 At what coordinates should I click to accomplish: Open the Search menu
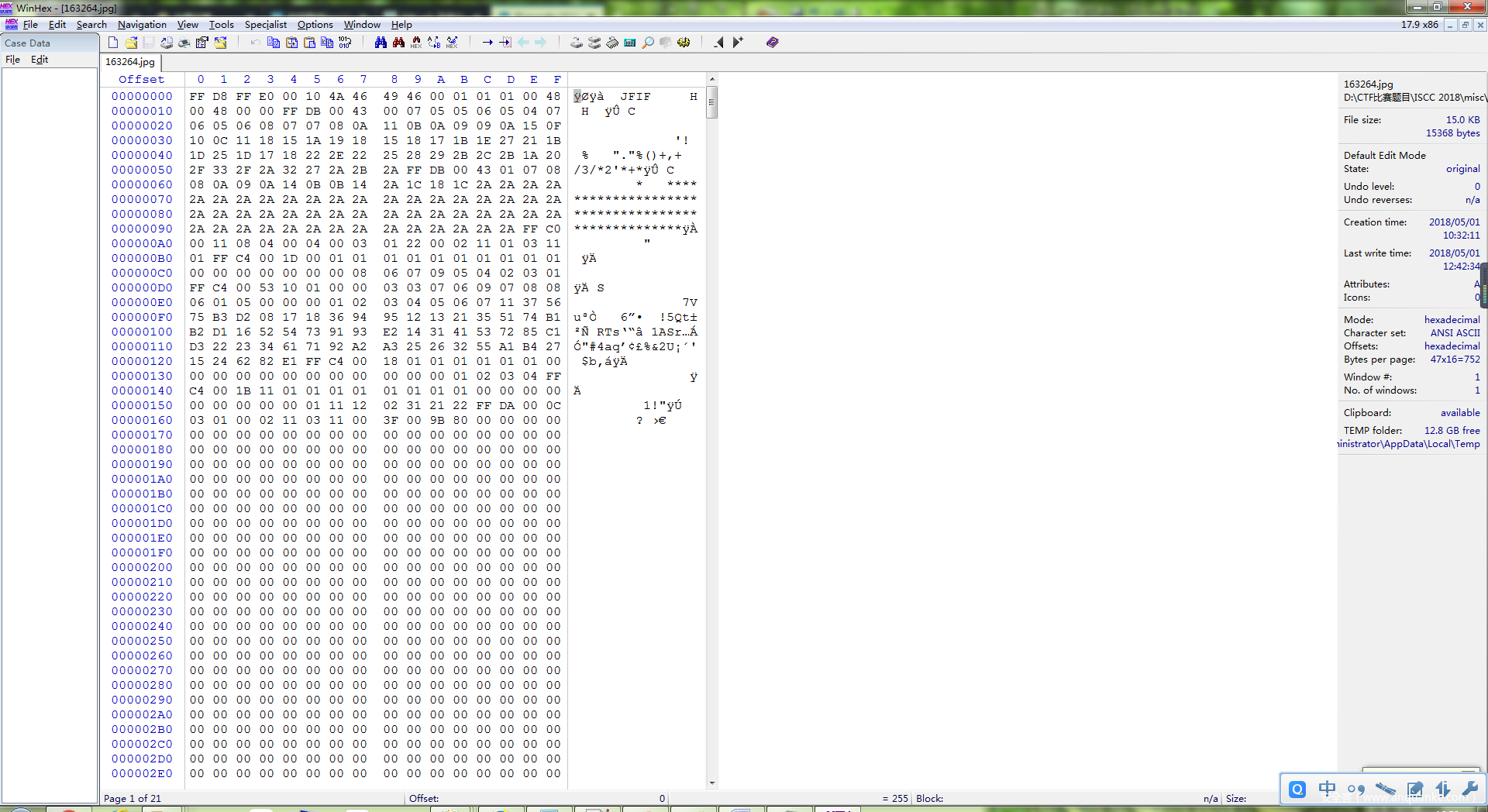[91, 25]
